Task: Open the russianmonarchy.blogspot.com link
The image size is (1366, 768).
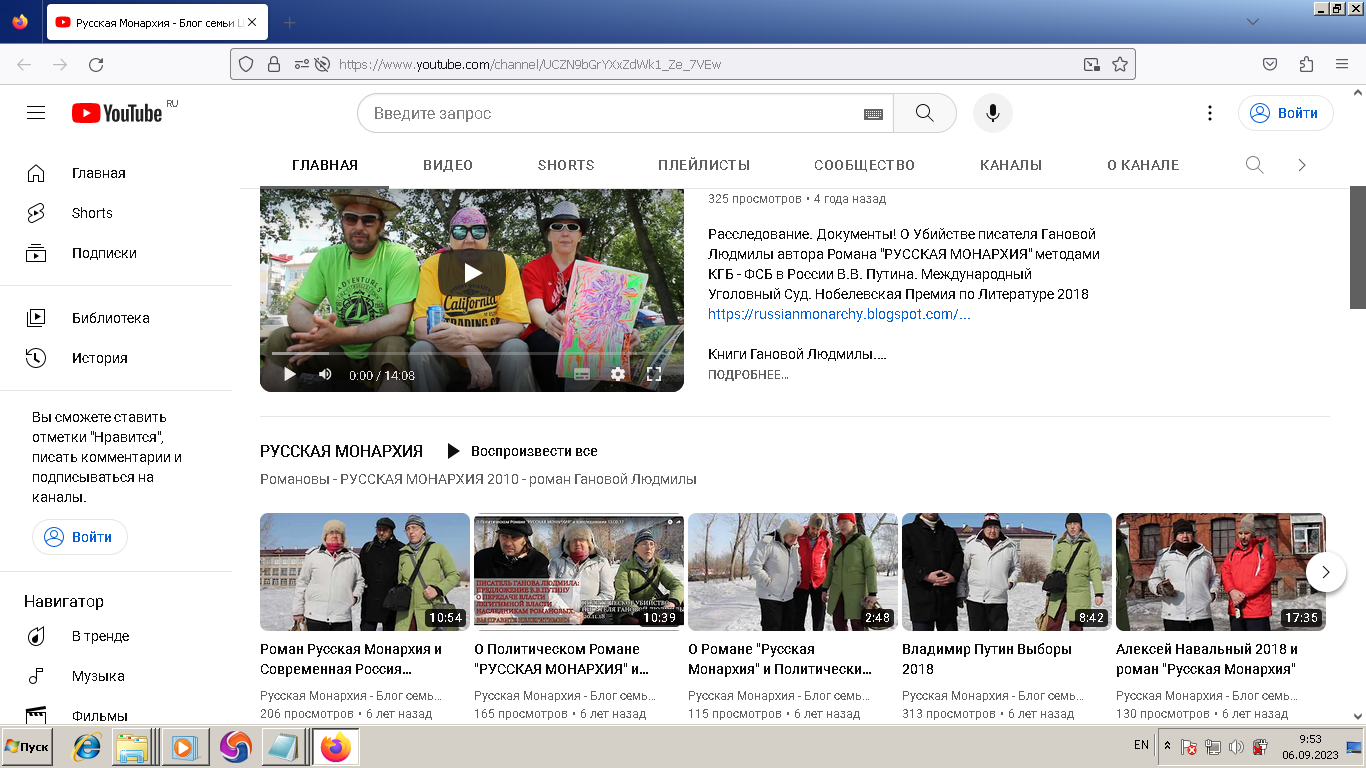Action: point(838,314)
